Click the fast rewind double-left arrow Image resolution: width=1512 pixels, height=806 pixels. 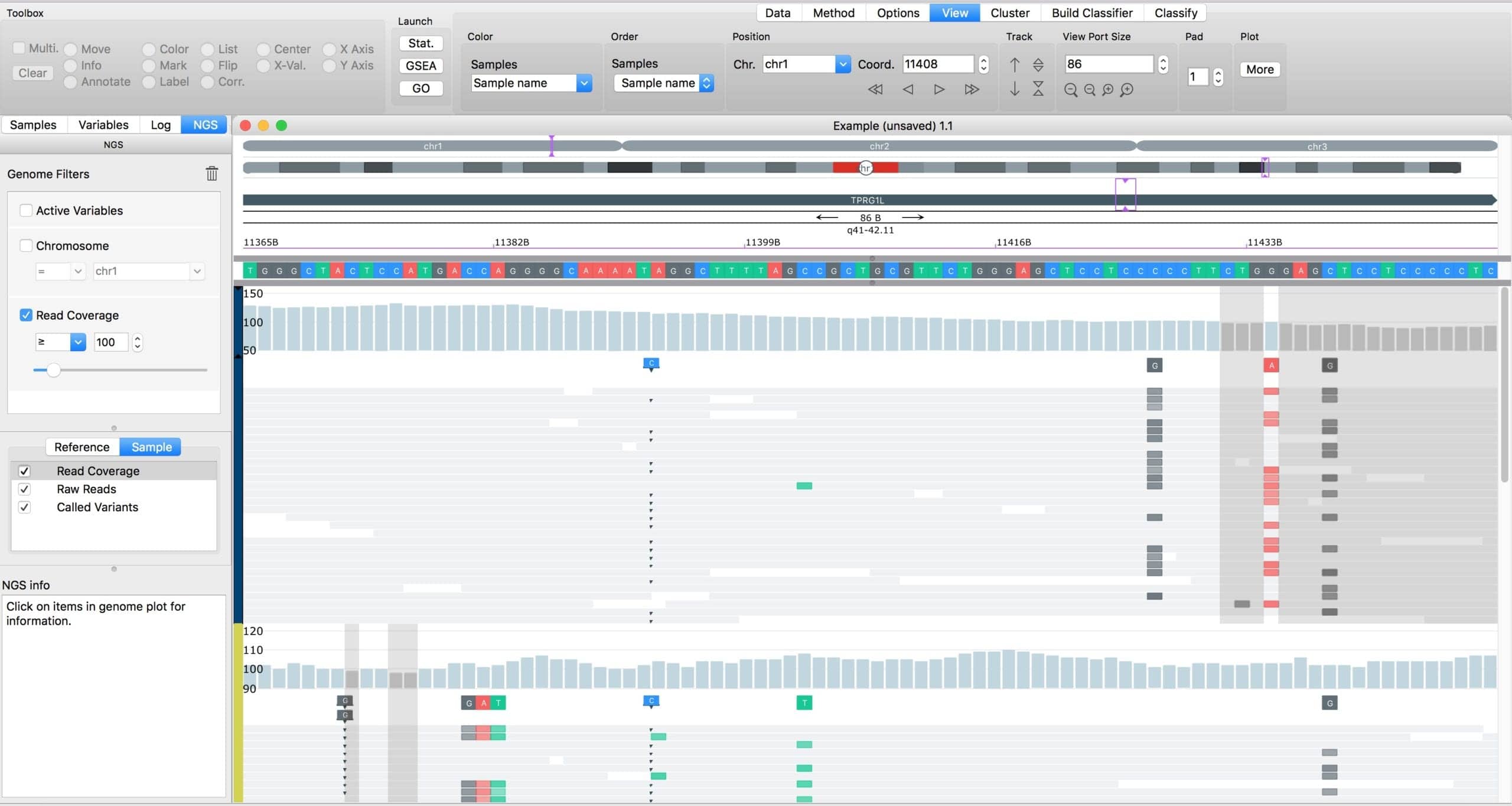point(875,89)
